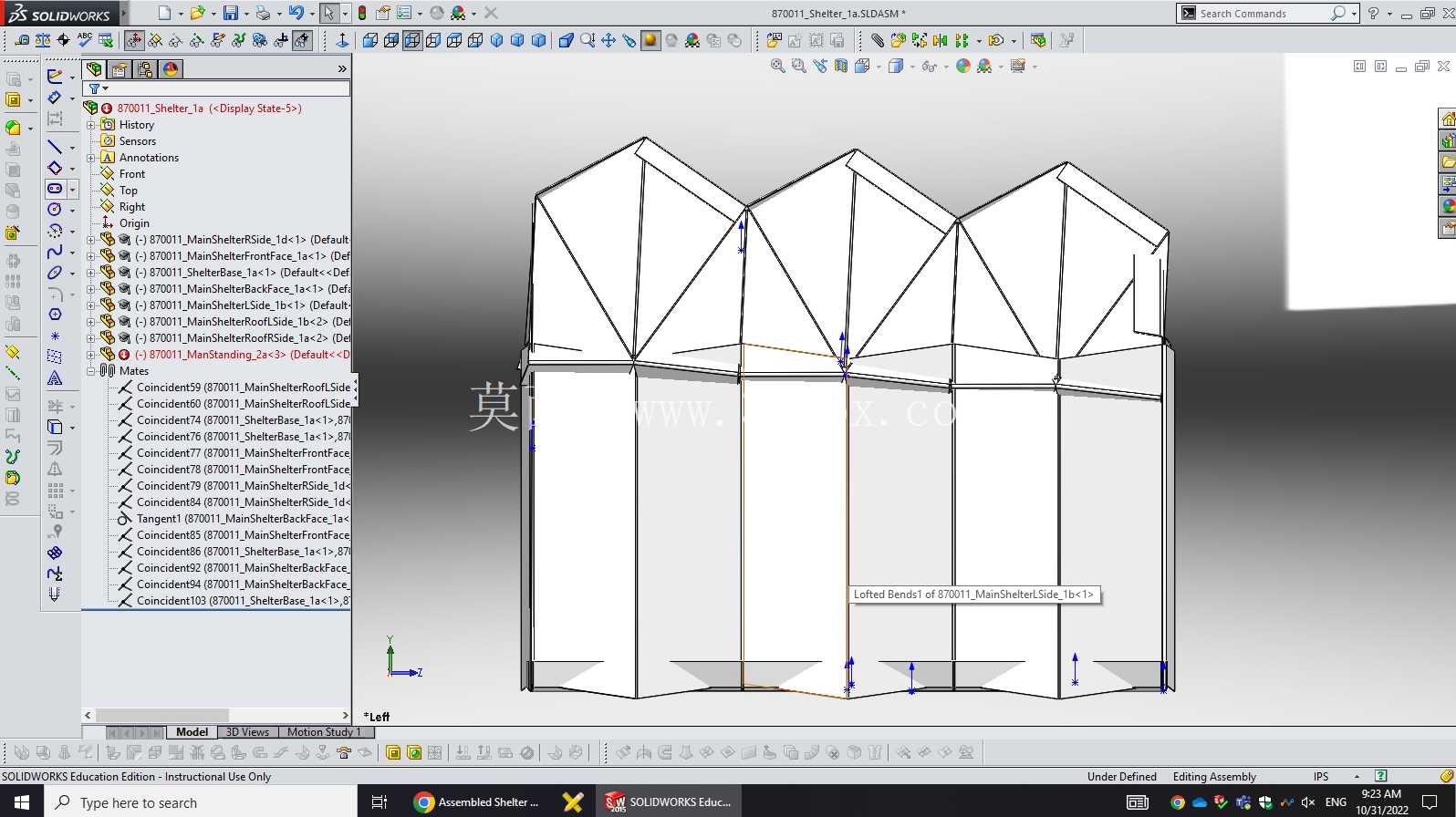Open the Search Commands dropdown arrow
This screenshot has height=817, width=1456.
click(1354, 13)
